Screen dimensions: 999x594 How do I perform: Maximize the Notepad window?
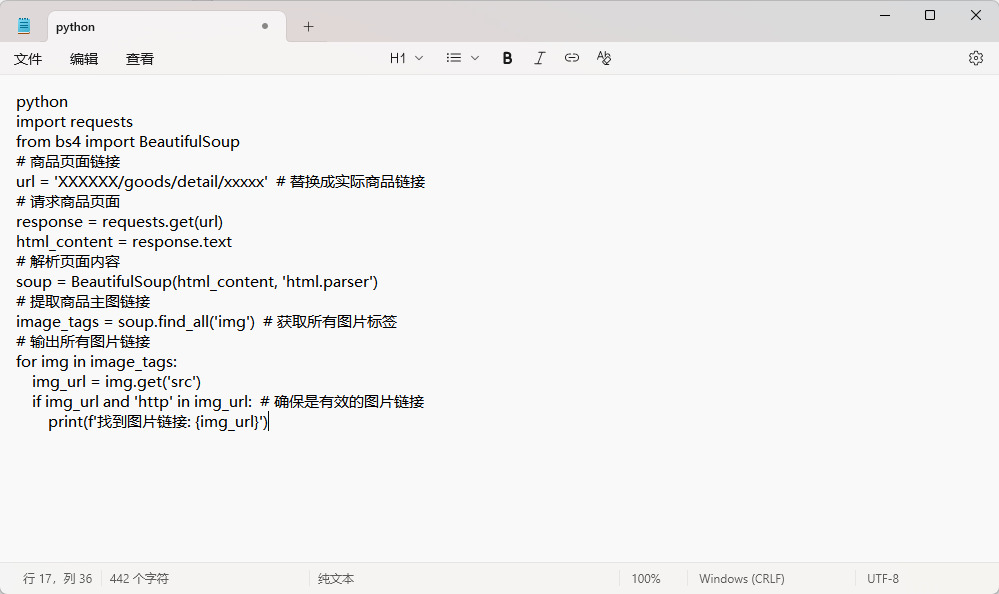tap(930, 15)
